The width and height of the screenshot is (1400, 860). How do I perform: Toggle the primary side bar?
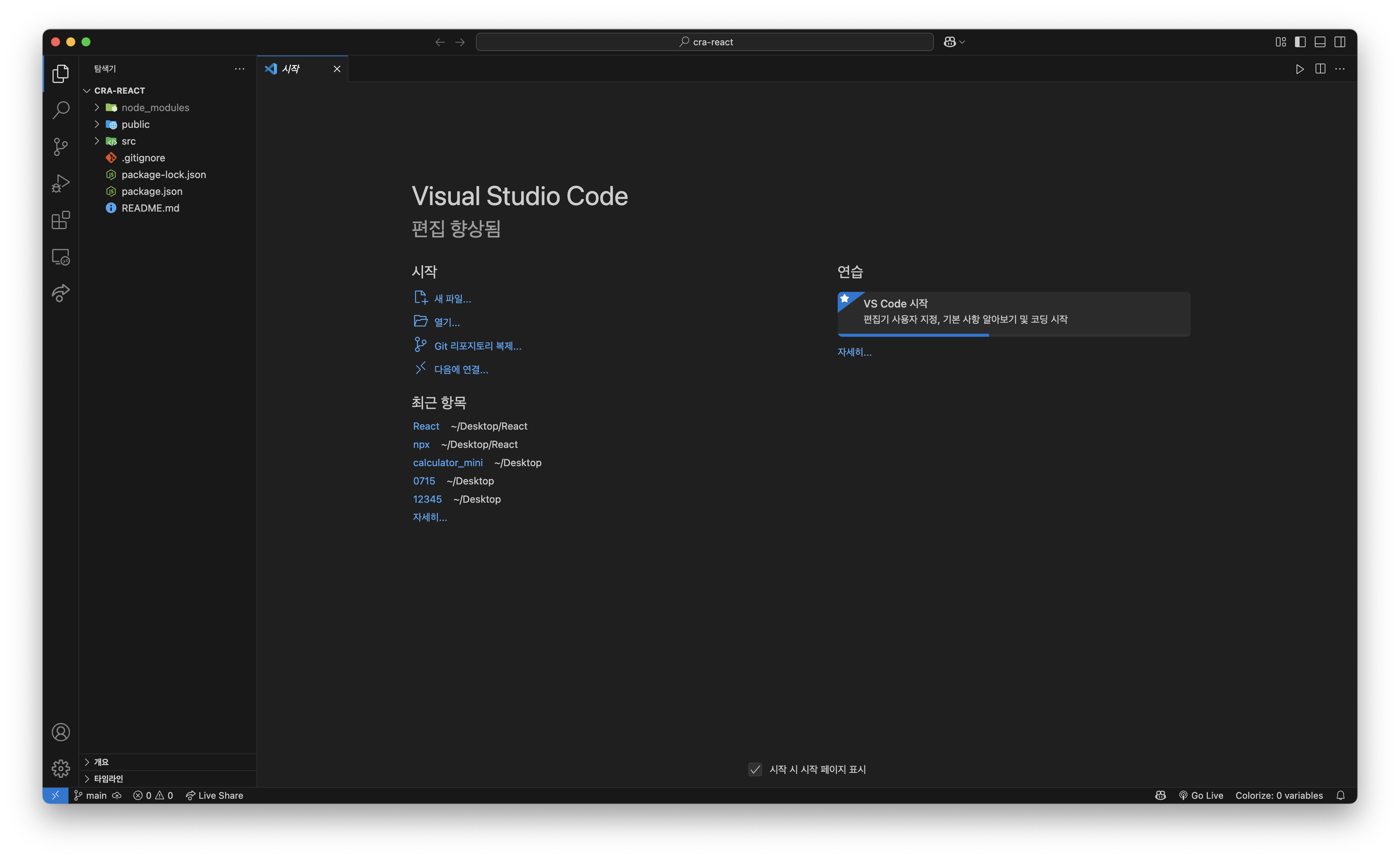pos(1300,42)
